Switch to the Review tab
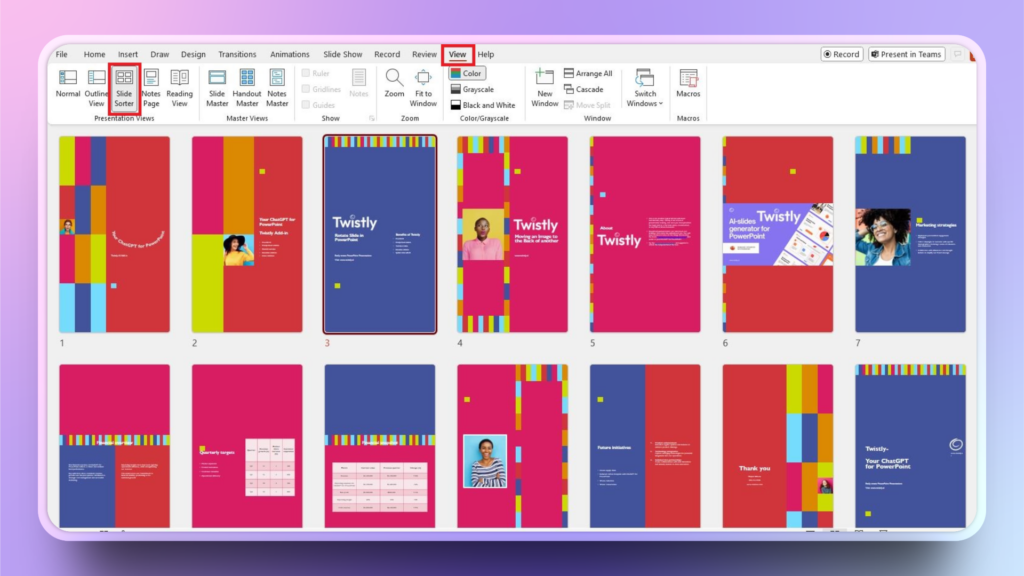Viewport: 1024px width, 576px height. click(424, 54)
